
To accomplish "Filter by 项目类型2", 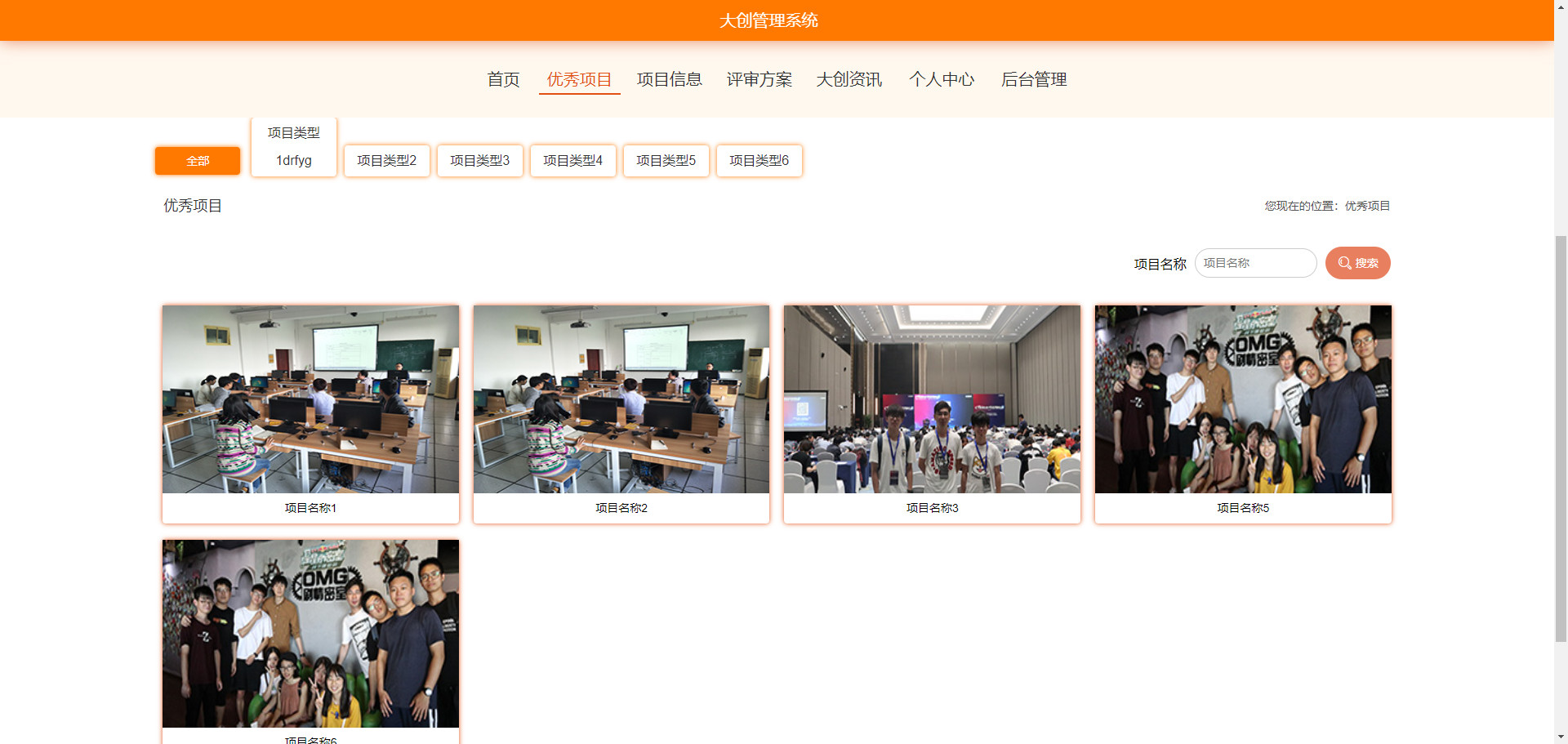I will click(x=387, y=161).
